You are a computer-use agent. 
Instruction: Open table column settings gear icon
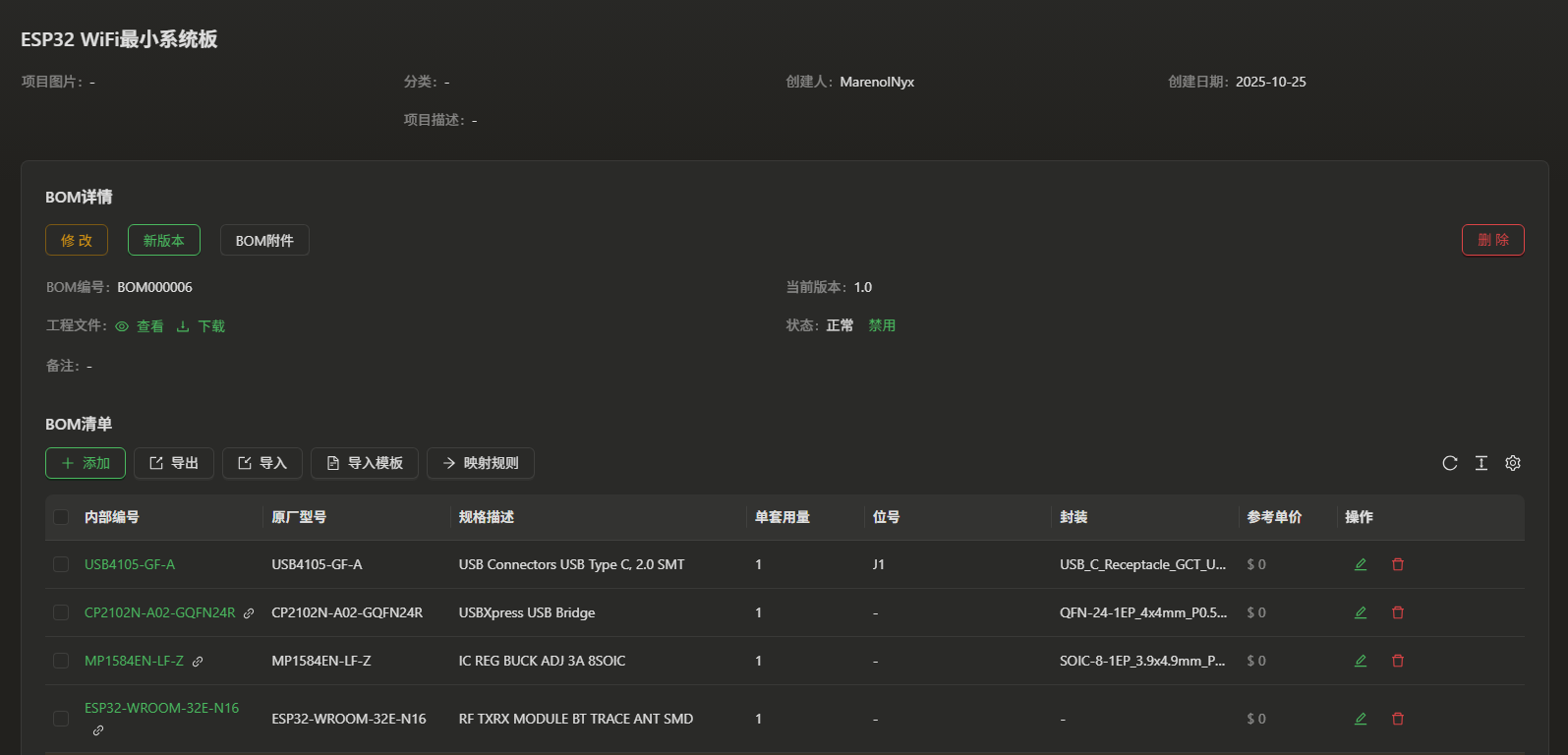pyautogui.click(x=1513, y=463)
